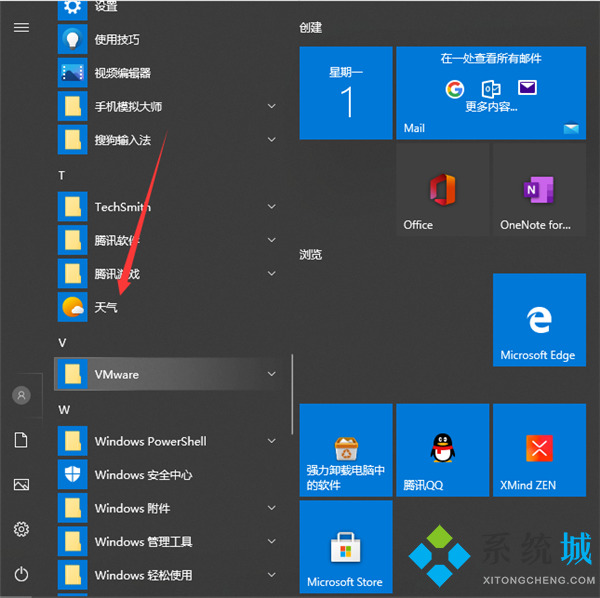
Task: Expand the Windows PowerShell folder chevron
Action: pos(272,441)
